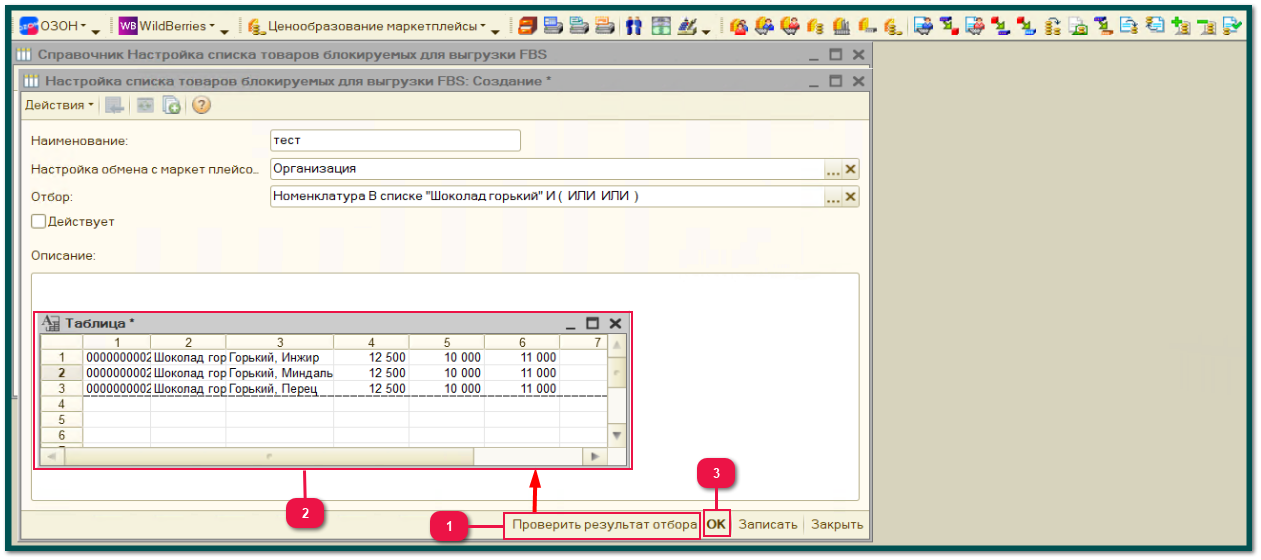Select cell 'Горький, Миндаль' in Таблица
The width and height of the screenshot is (1261, 560).
click(280, 373)
